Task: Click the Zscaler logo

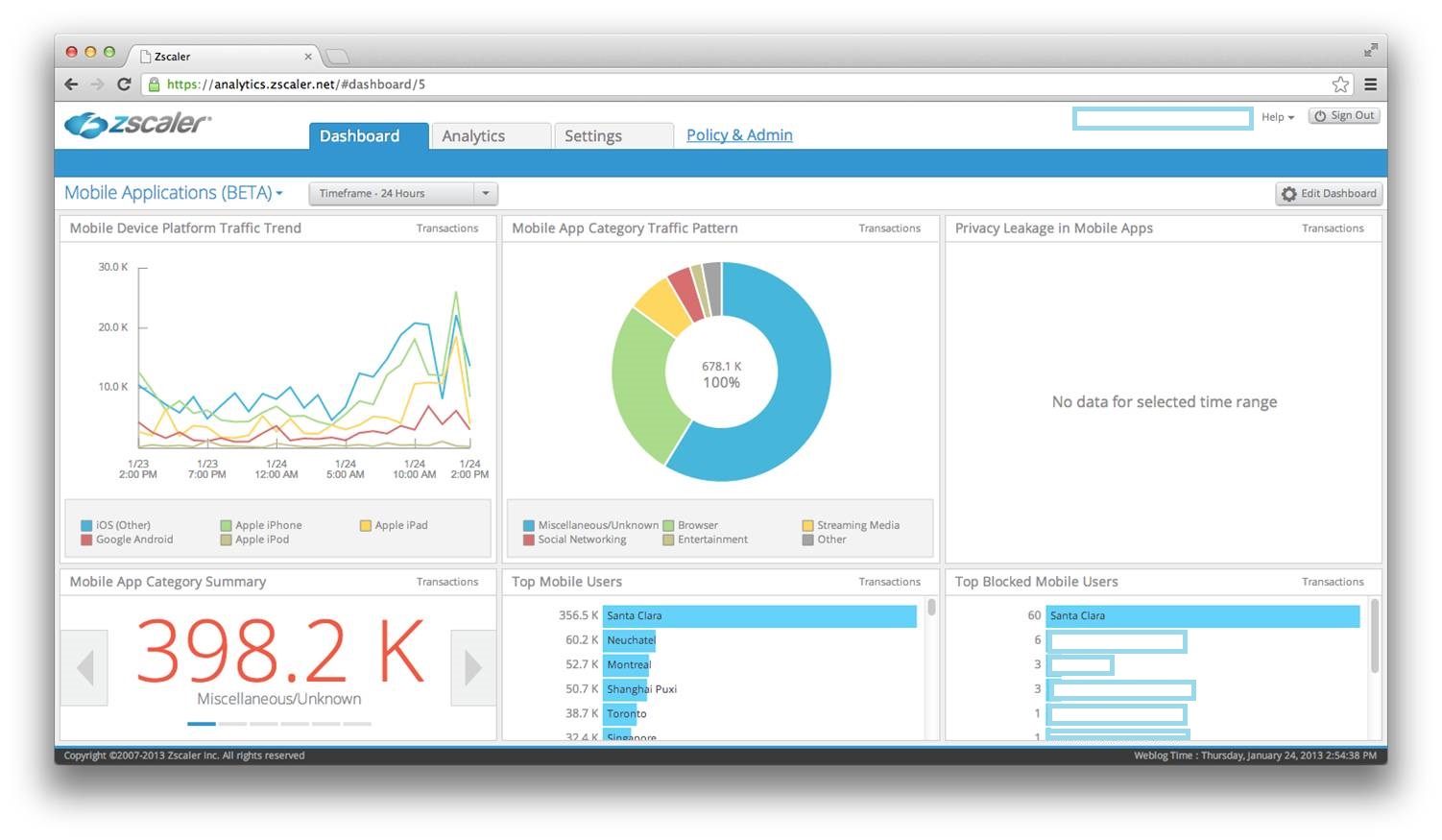Action: (137, 125)
